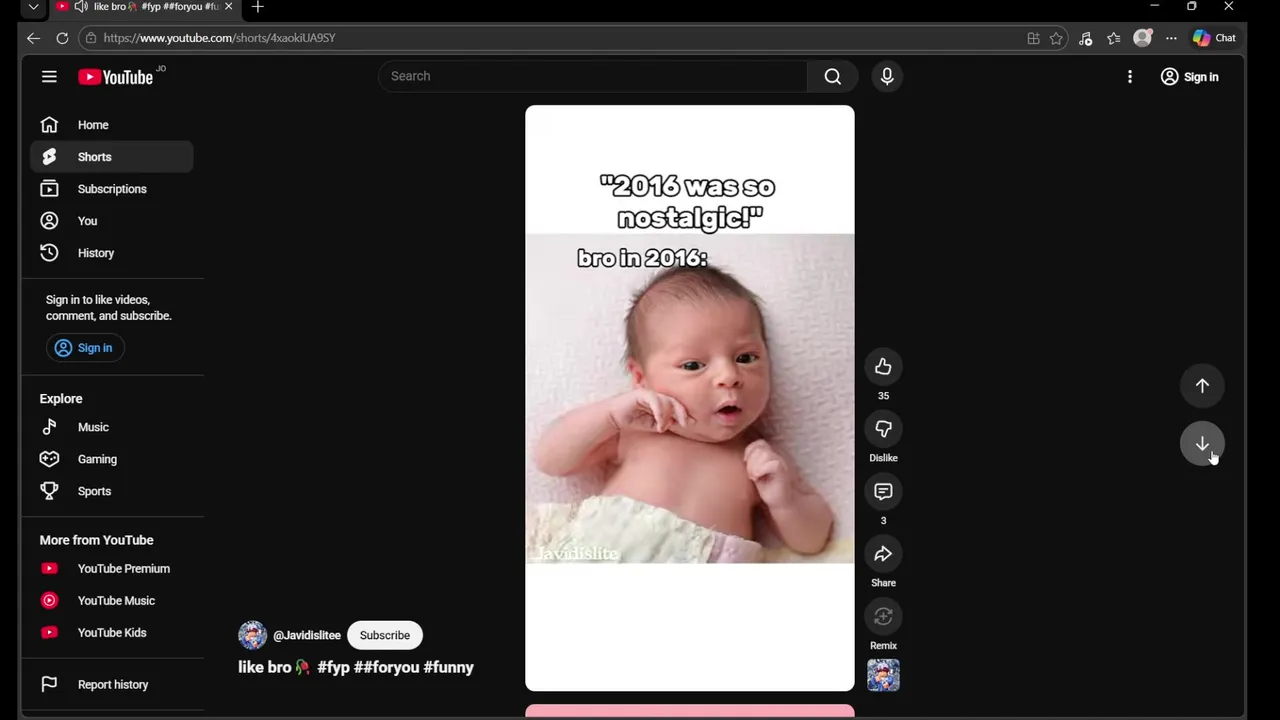Click the #fyp hashtag
1280x720 pixels.
click(x=333, y=667)
